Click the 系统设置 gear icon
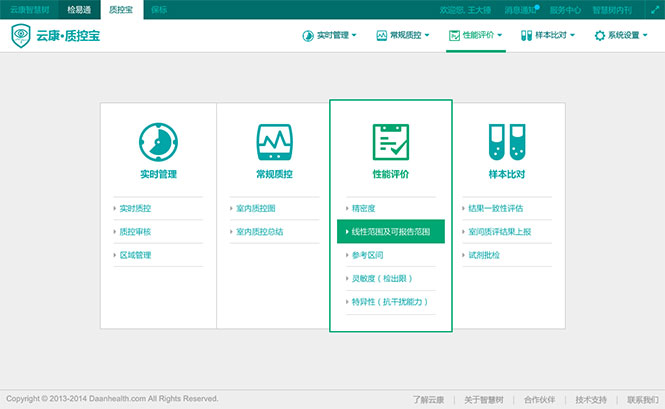Image resolution: width=665 pixels, height=409 pixels. pos(600,36)
